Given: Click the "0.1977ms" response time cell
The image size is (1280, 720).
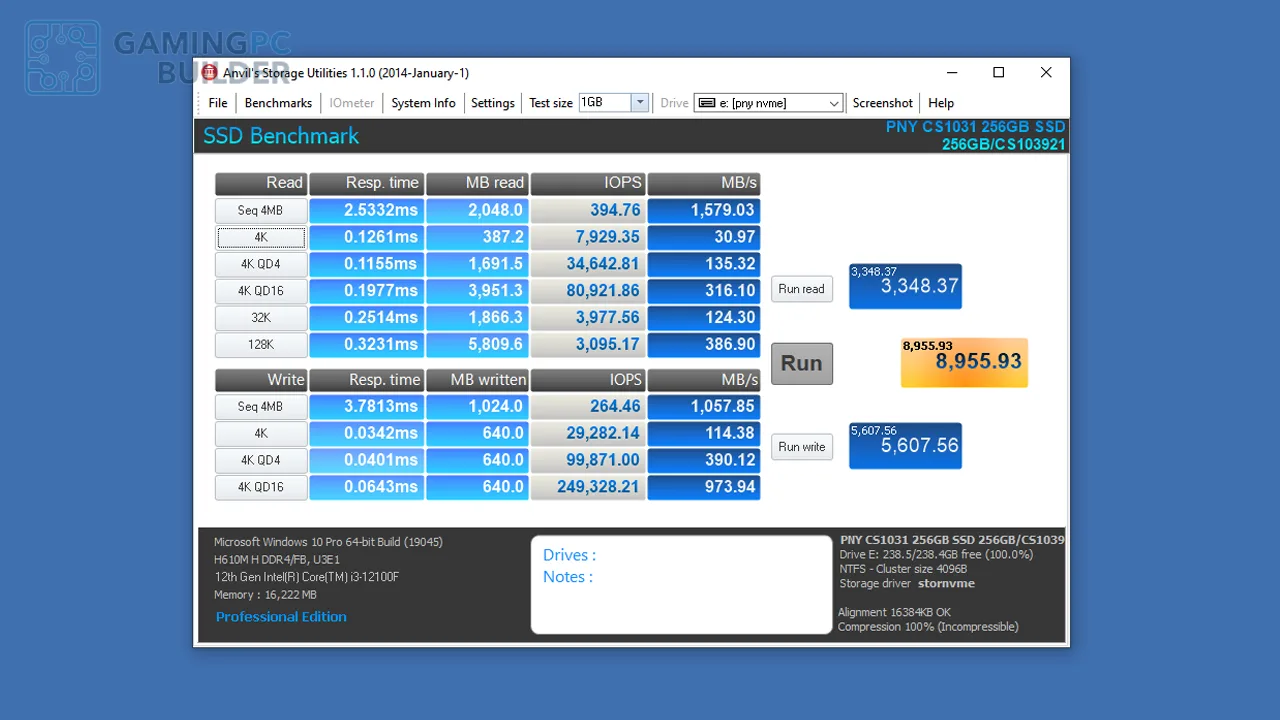Looking at the screenshot, I should [x=366, y=291].
